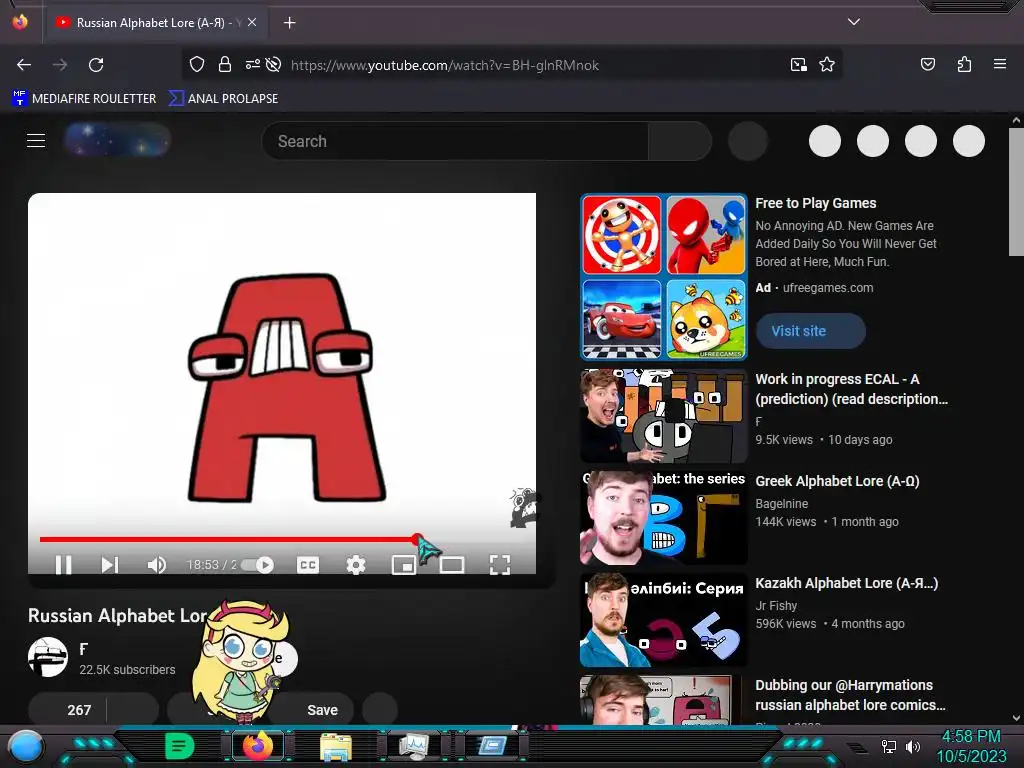Open Firefox icon on taskbar
The height and width of the screenshot is (768, 1024).
[258, 746]
